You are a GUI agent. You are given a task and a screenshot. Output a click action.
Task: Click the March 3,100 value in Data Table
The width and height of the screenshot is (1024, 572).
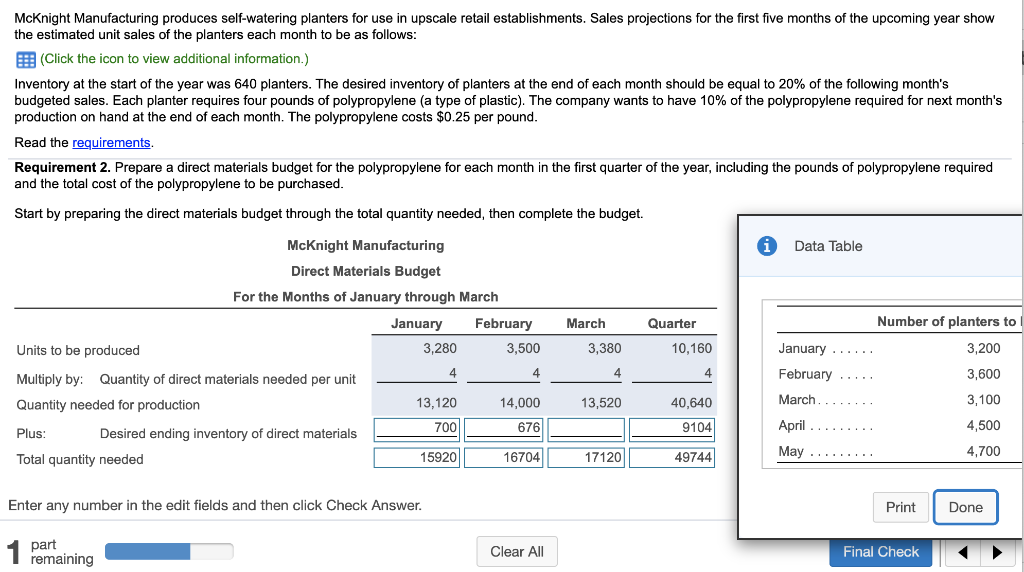click(x=983, y=400)
